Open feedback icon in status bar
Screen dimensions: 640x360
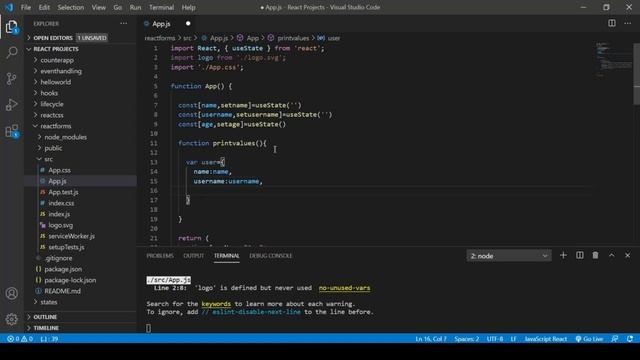pyautogui.click(x=615, y=339)
